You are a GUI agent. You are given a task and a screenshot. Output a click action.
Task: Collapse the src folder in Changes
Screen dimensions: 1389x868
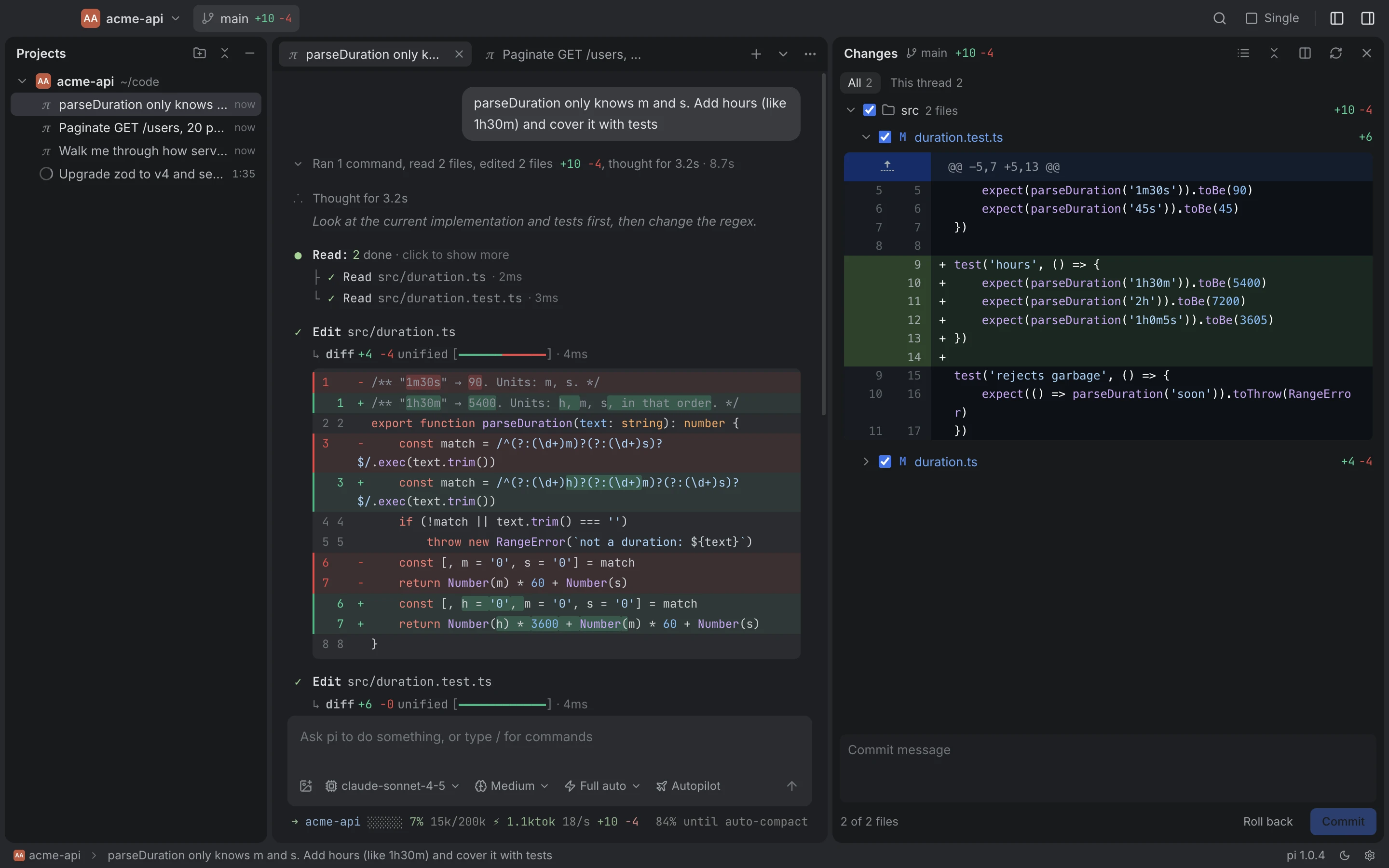851,110
